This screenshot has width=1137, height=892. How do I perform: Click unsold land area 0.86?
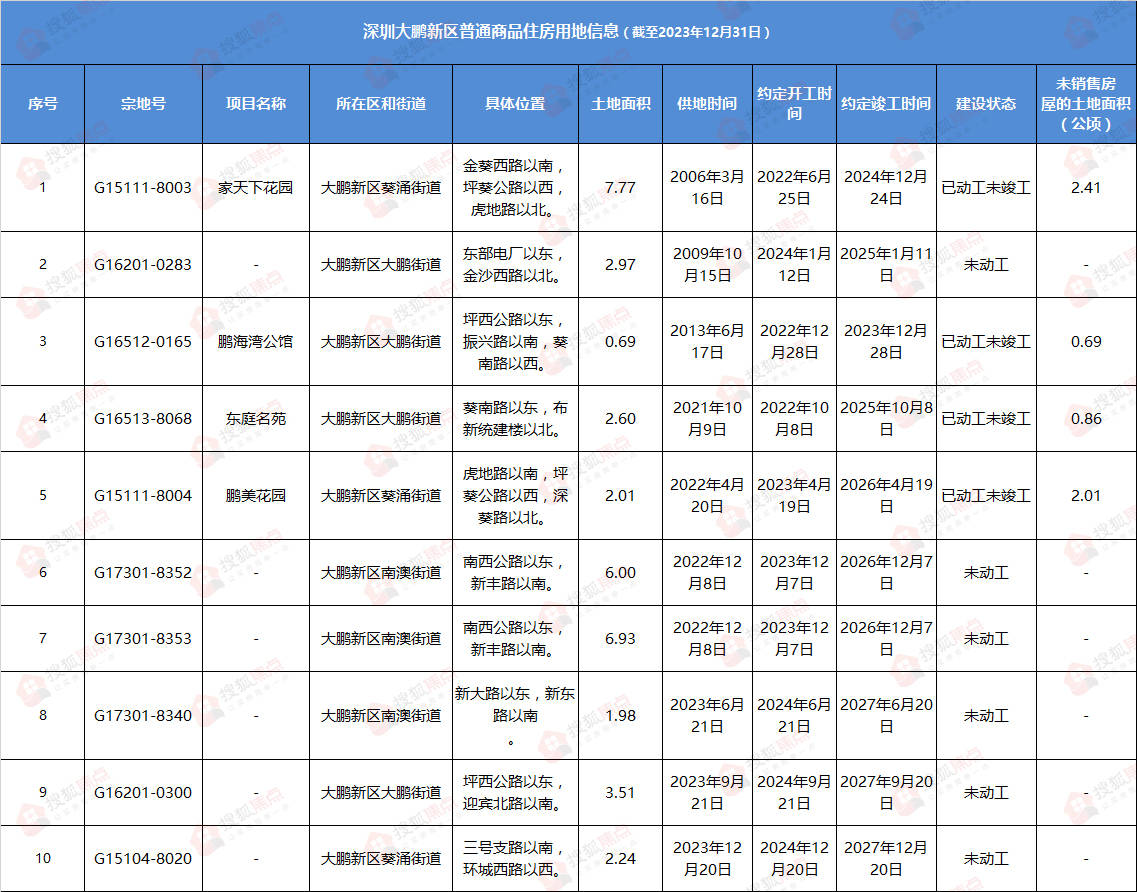(1086, 418)
